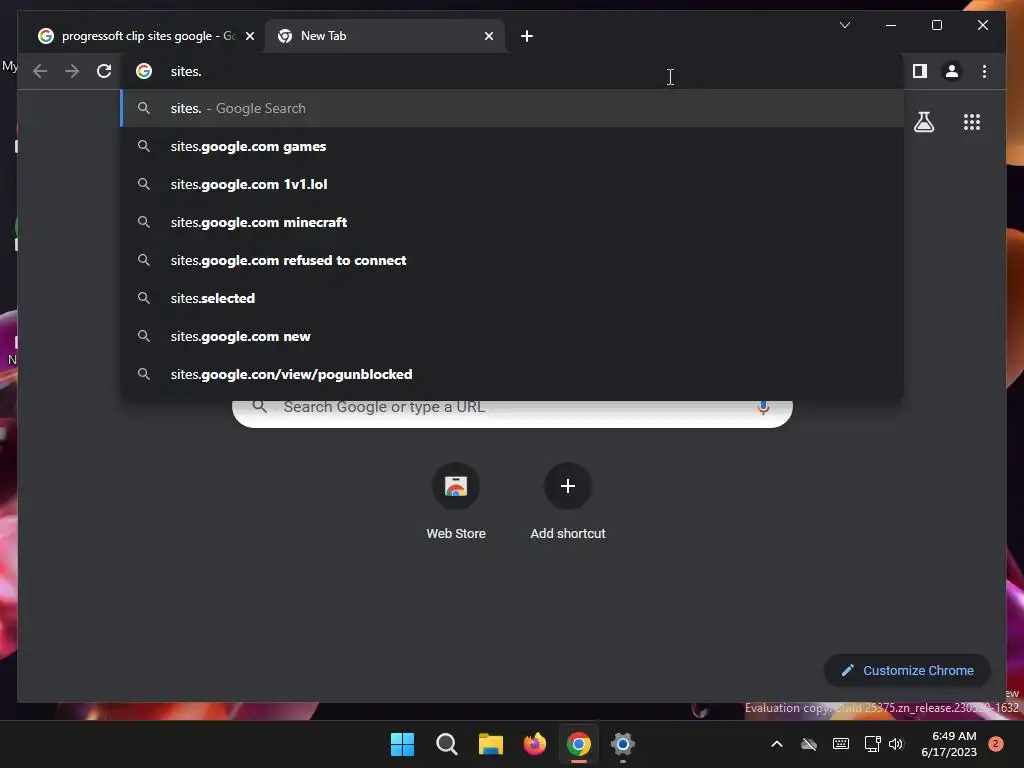
Task: Show hidden system tray icons
Action: click(776, 744)
